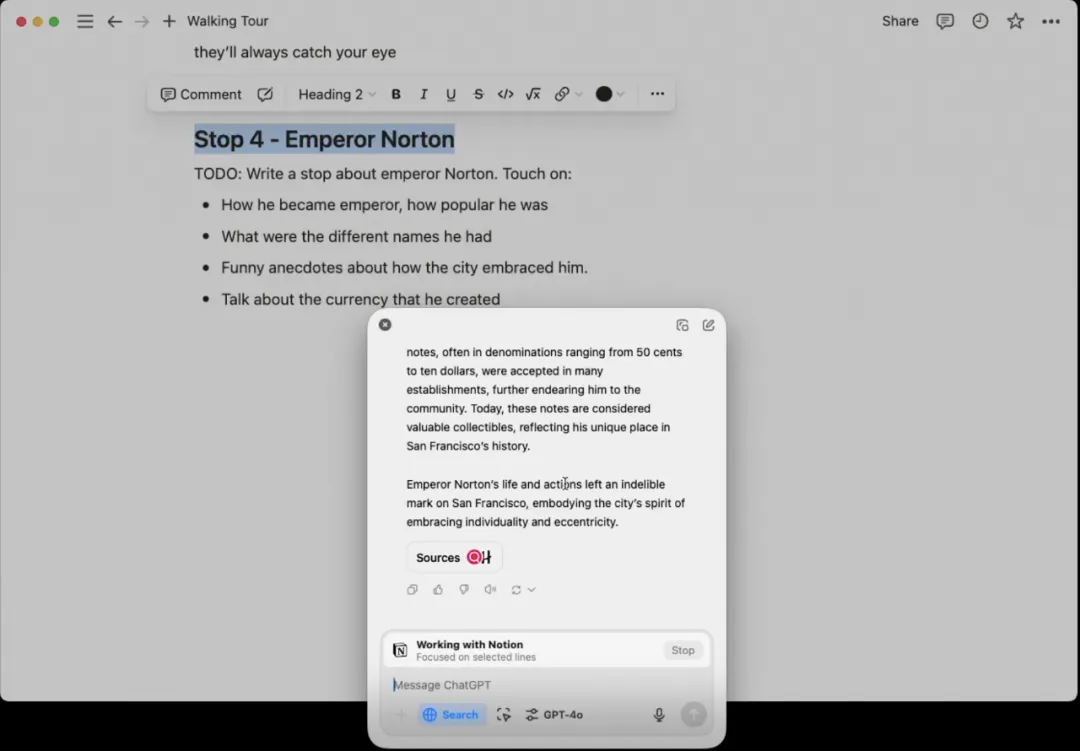Click bullet 'What were the different names'
Image resolution: width=1080 pixels, height=751 pixels.
tap(356, 237)
